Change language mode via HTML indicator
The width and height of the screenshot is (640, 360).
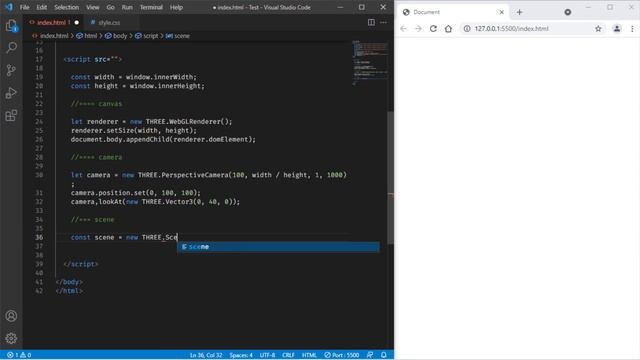coord(309,355)
